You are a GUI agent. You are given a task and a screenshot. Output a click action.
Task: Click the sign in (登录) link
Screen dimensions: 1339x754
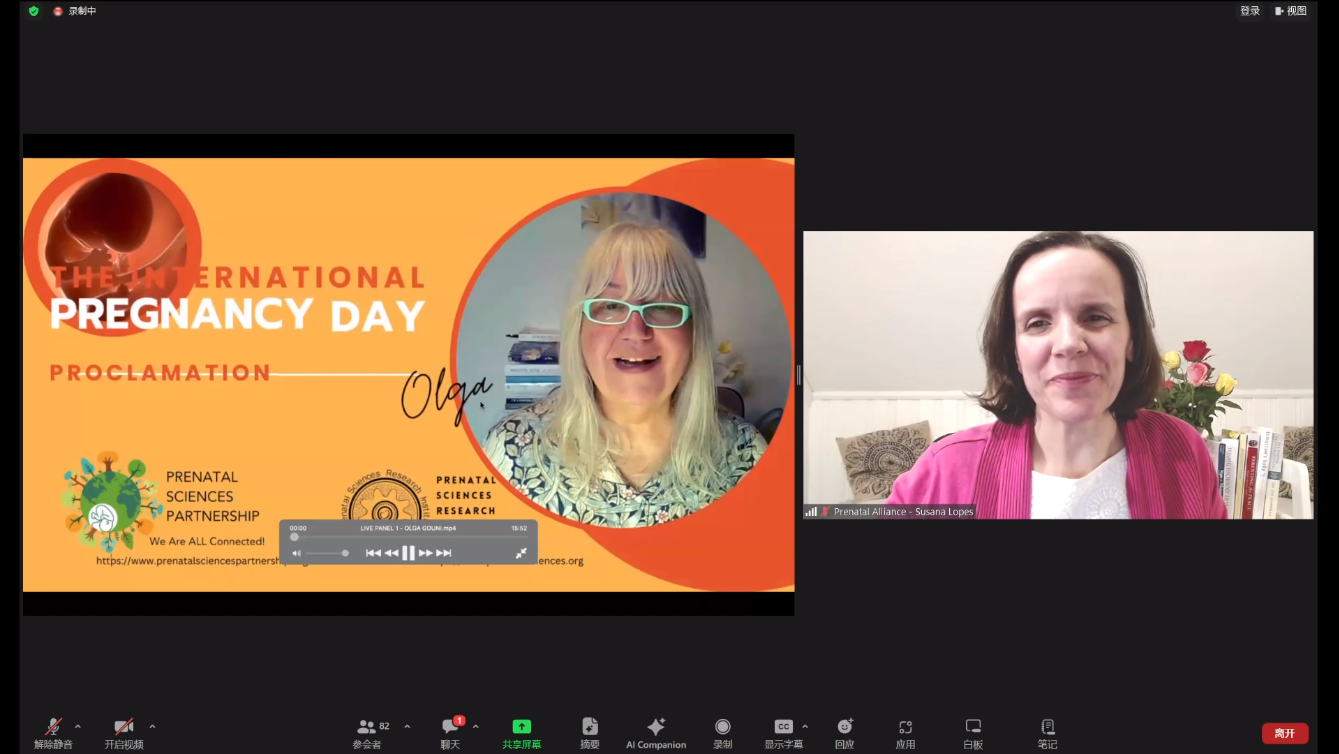click(1250, 11)
